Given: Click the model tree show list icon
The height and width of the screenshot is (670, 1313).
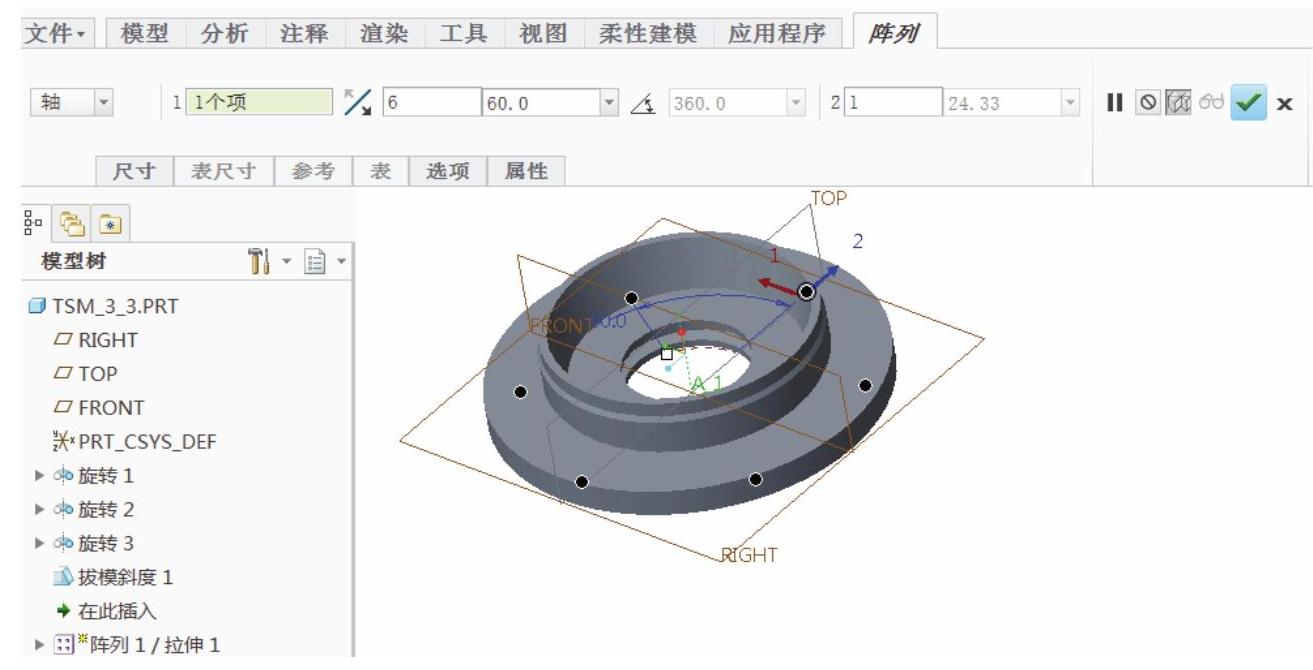Looking at the screenshot, I should click(317, 263).
